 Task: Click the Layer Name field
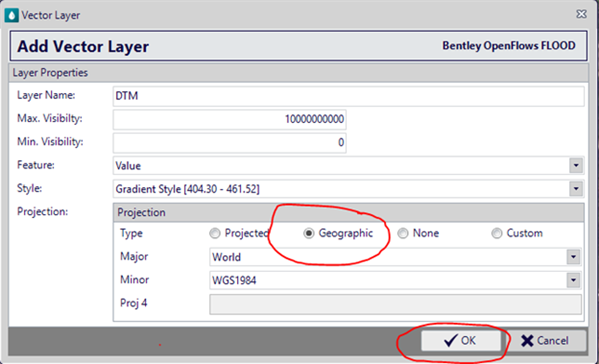tap(348, 96)
